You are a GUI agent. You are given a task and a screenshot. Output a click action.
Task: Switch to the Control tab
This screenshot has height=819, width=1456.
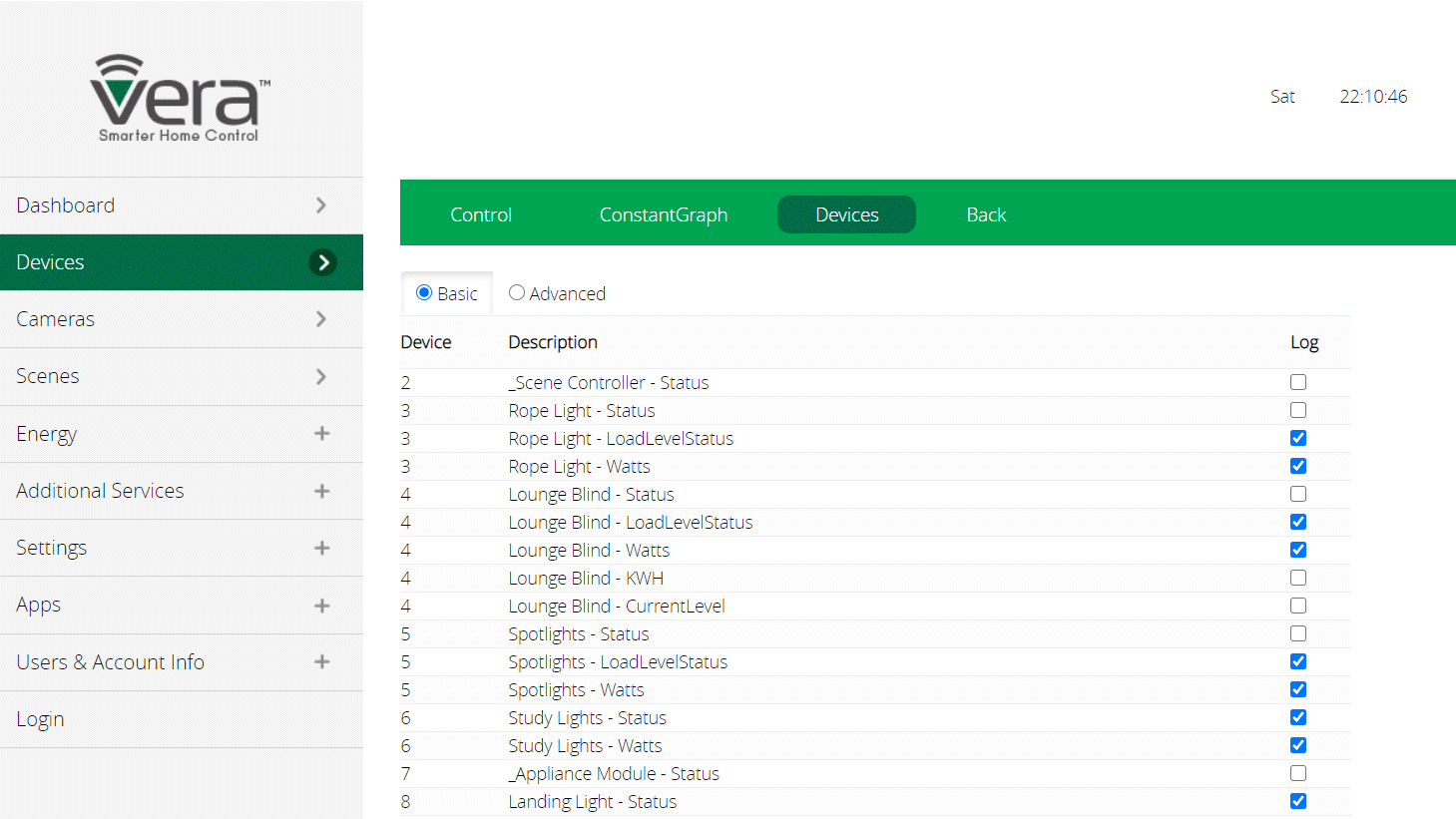[x=480, y=214]
